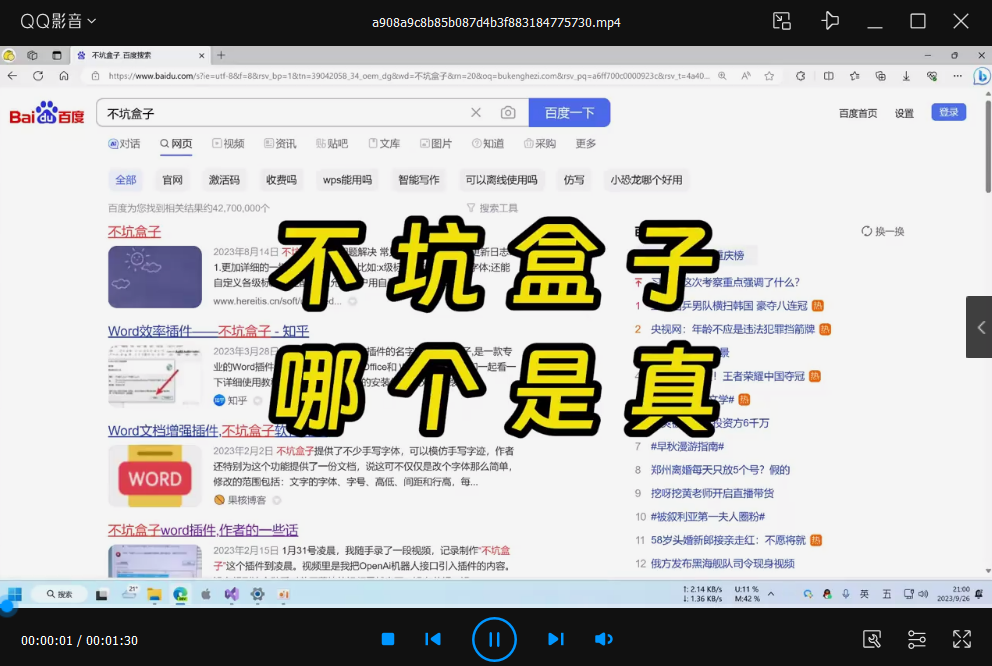Open hot topic #早秋漫游指南#
The width and height of the screenshot is (992, 666).
tap(687, 447)
